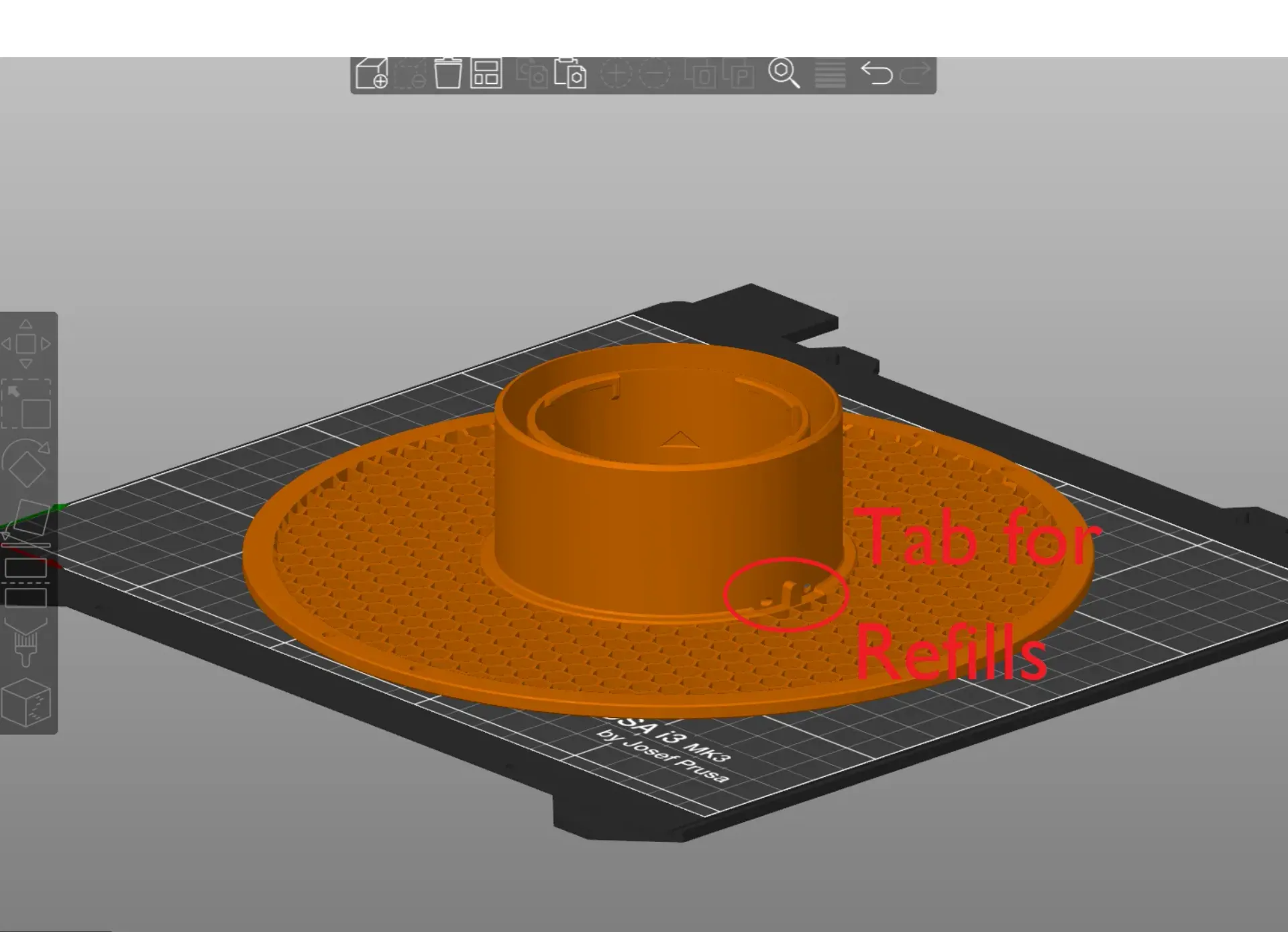Toggle variable layer height icon
Viewport: 1288px width, 932px height.
[x=830, y=74]
